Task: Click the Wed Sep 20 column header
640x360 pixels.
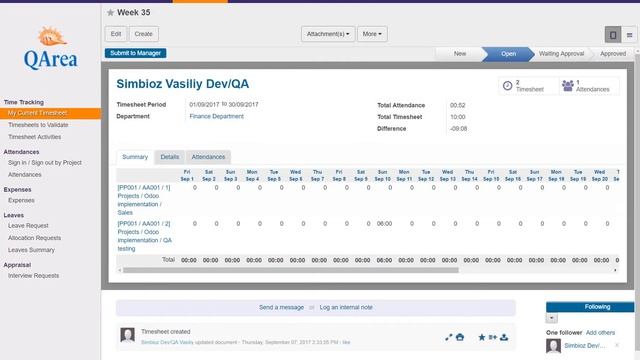Action: 600,176
